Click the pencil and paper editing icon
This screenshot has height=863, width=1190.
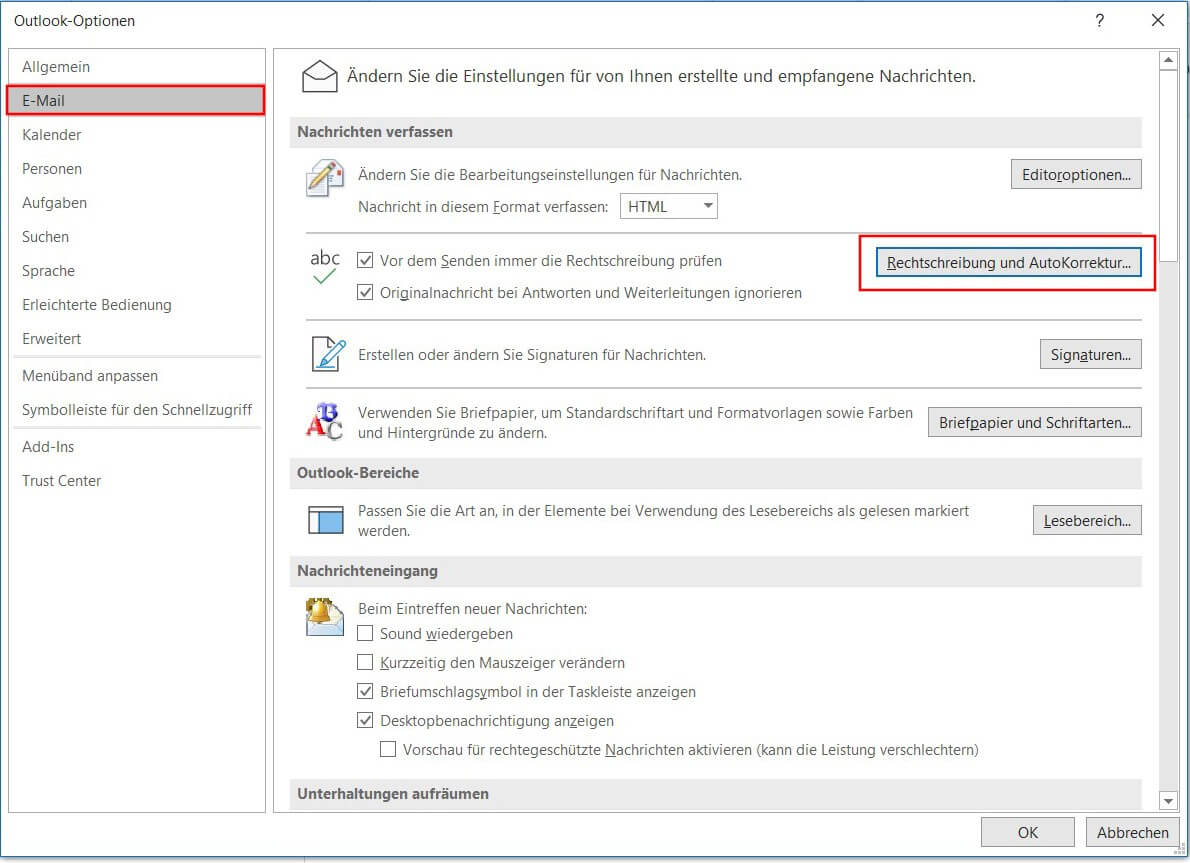[x=325, y=178]
